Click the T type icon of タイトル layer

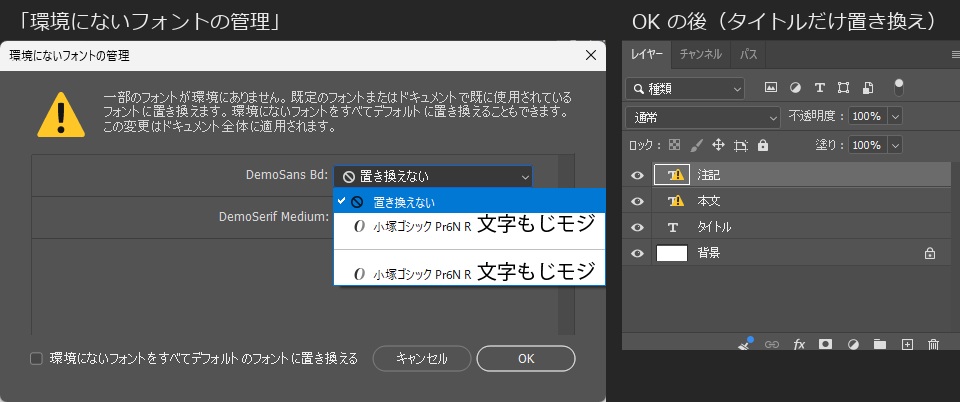tap(673, 227)
